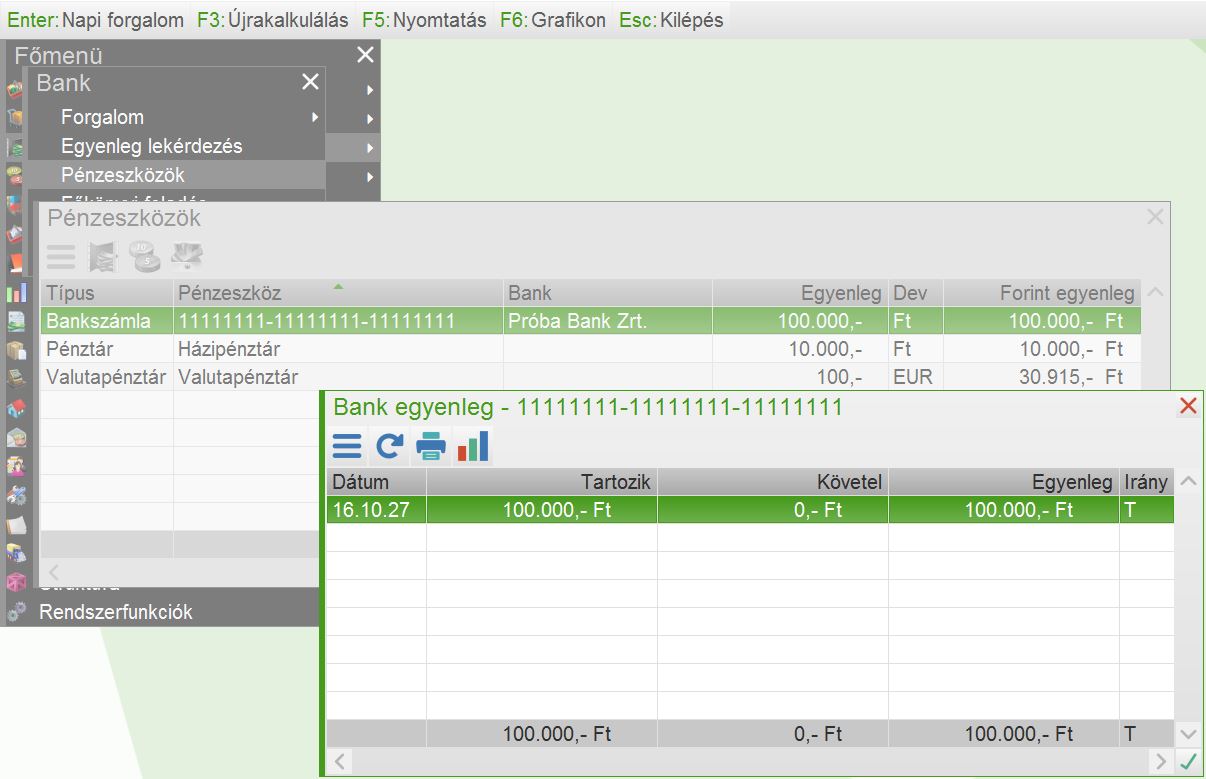Click the coins icon in Pénzeszközök toolbar
The width and height of the screenshot is (1206, 779).
coord(145,257)
